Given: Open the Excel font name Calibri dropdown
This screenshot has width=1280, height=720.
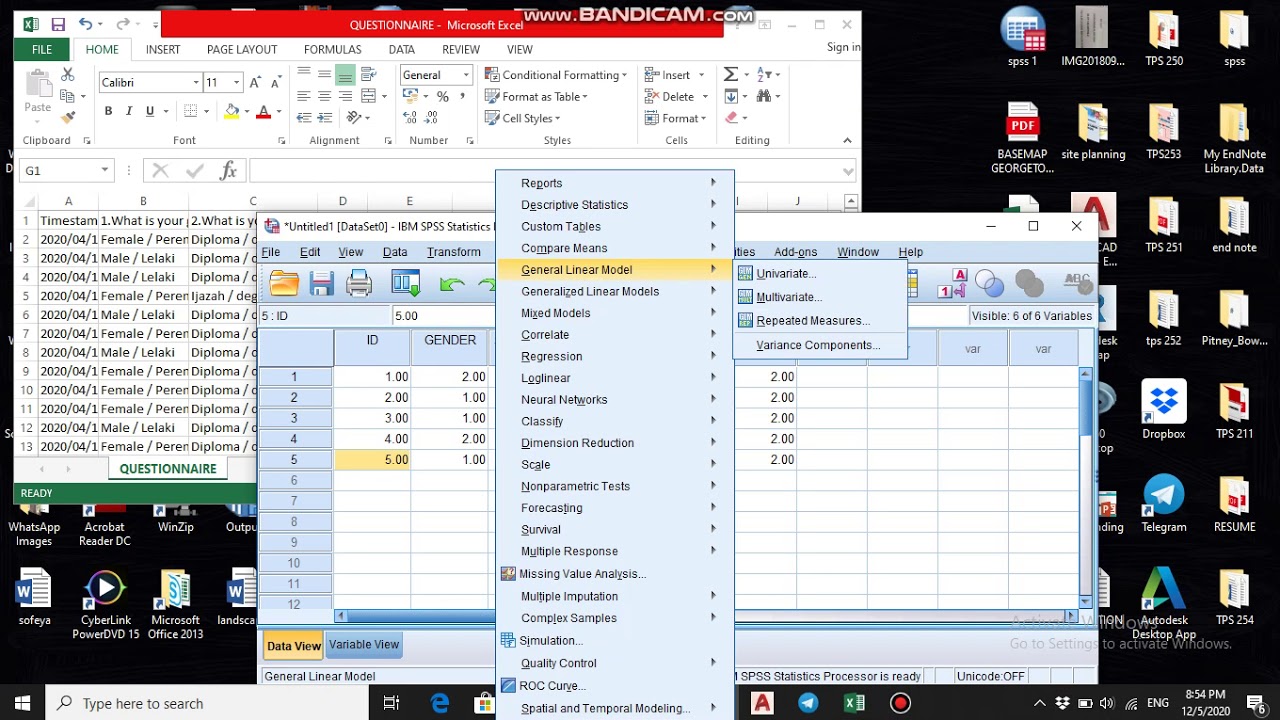Looking at the screenshot, I should (x=196, y=82).
